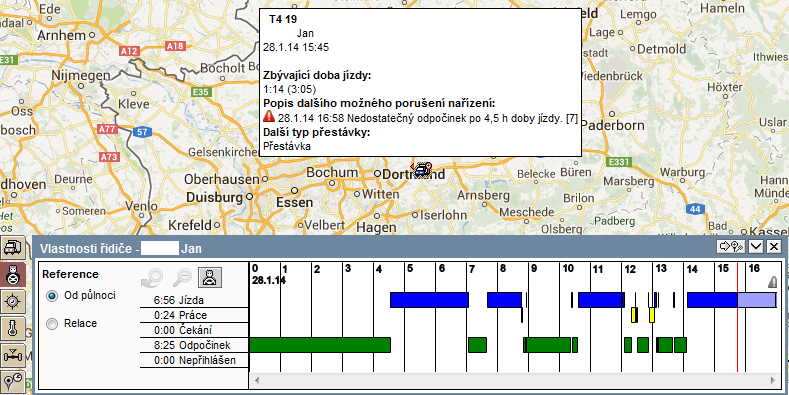Click the first blue driving block after hour 4

430,300
